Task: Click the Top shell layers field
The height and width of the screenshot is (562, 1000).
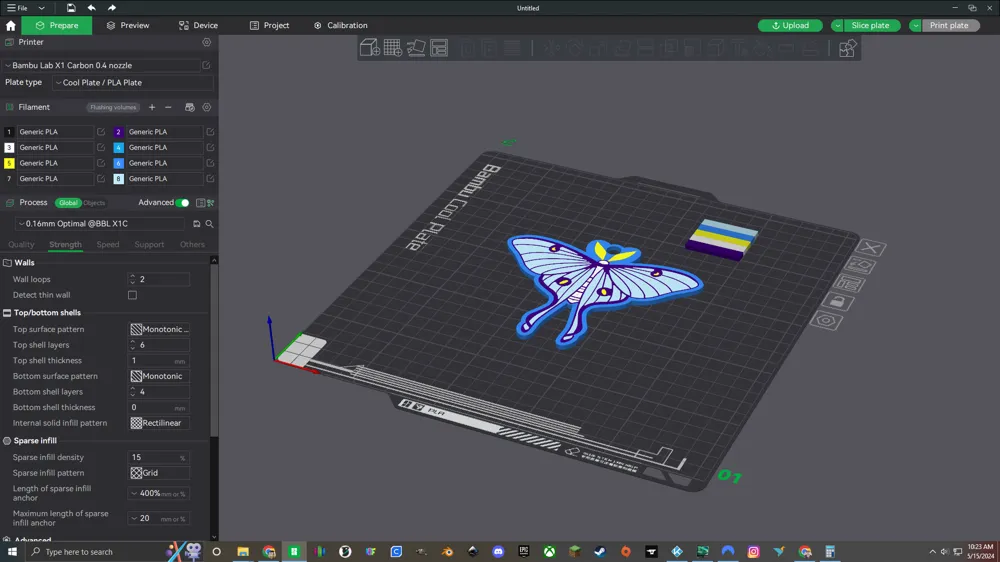Action: [159, 345]
